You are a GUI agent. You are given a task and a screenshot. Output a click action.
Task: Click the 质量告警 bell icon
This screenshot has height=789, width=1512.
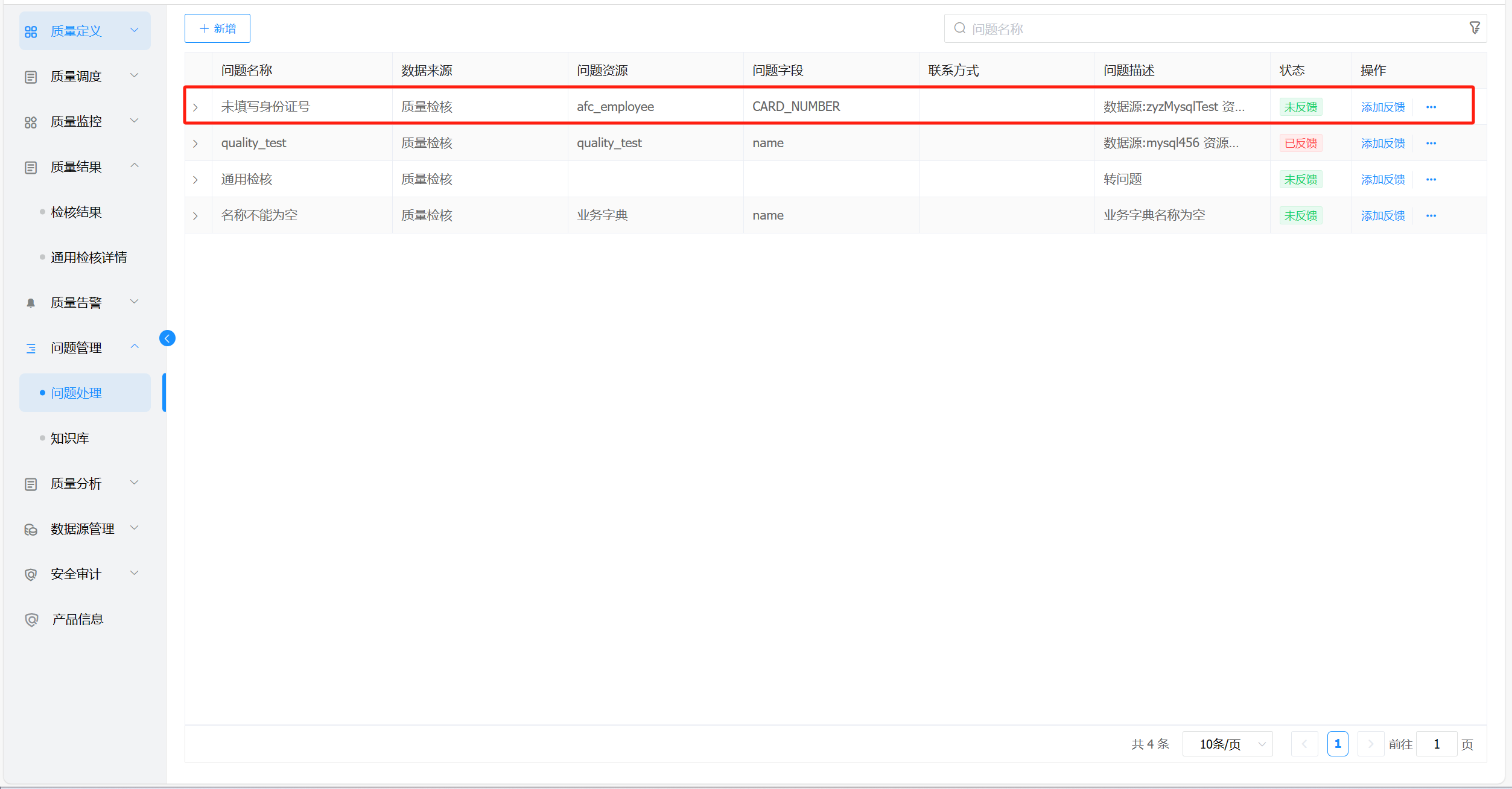coord(31,303)
